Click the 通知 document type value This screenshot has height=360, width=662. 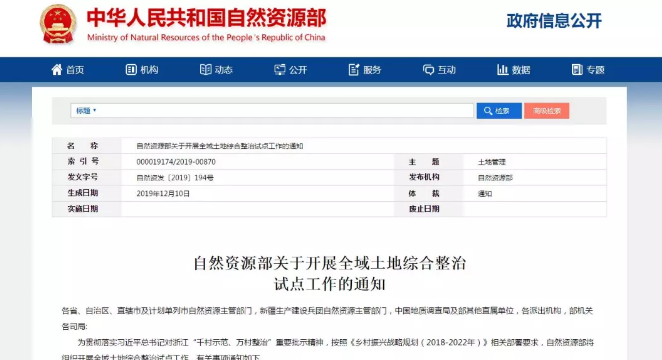485,194
